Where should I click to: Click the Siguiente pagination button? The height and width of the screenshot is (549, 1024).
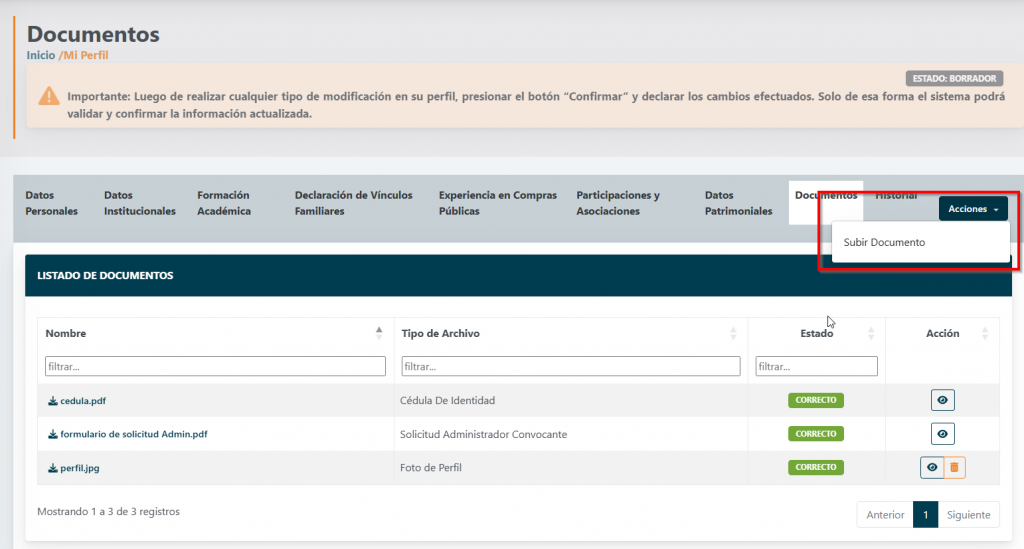[968, 514]
